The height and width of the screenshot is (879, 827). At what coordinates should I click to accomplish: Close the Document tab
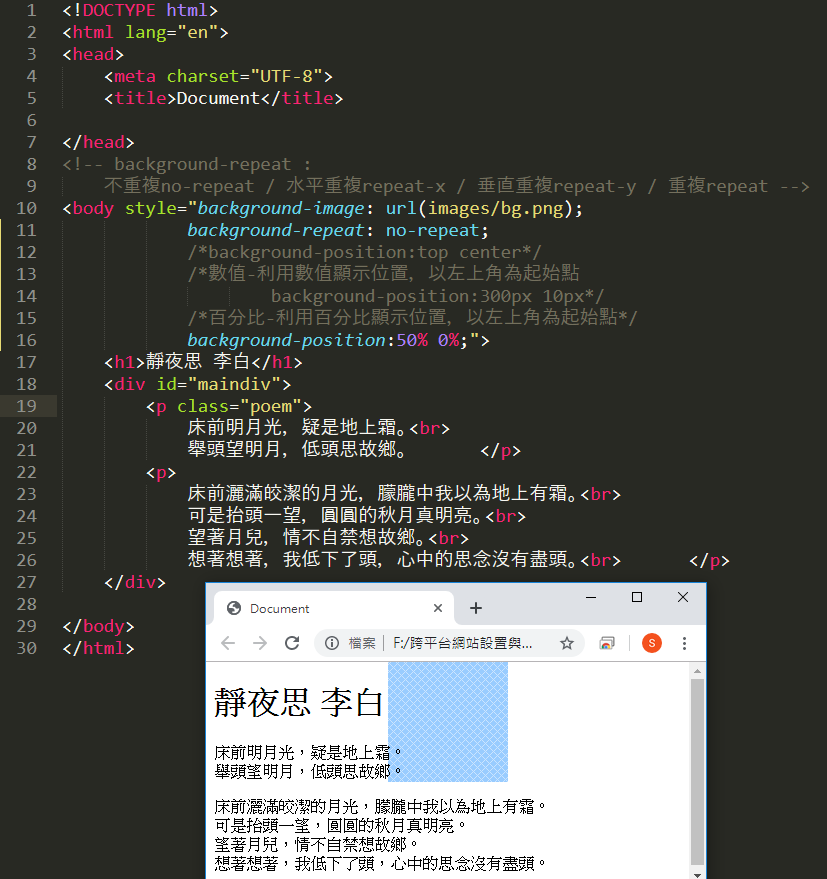[x=437, y=608]
